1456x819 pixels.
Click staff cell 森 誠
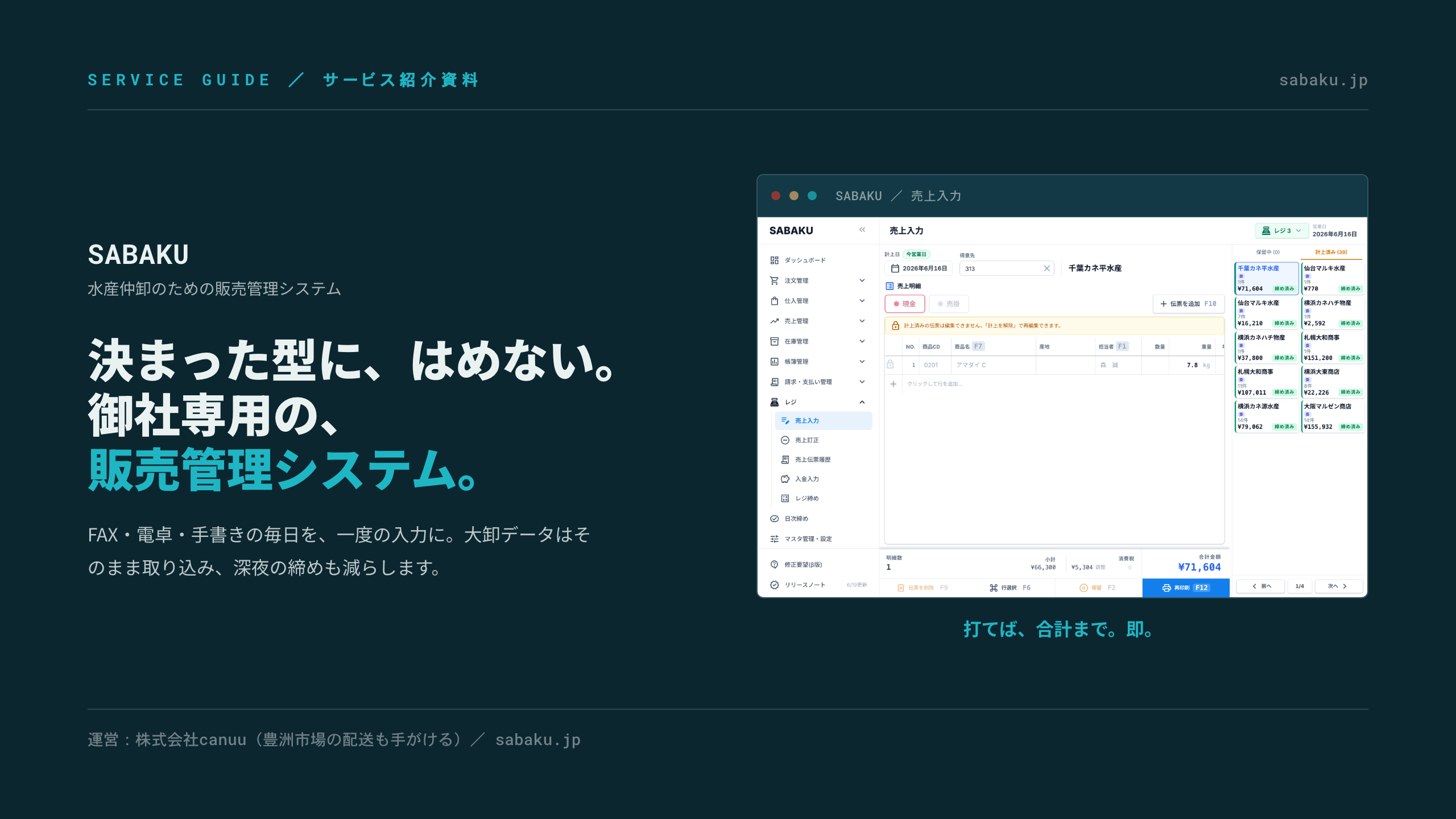coord(1118,365)
